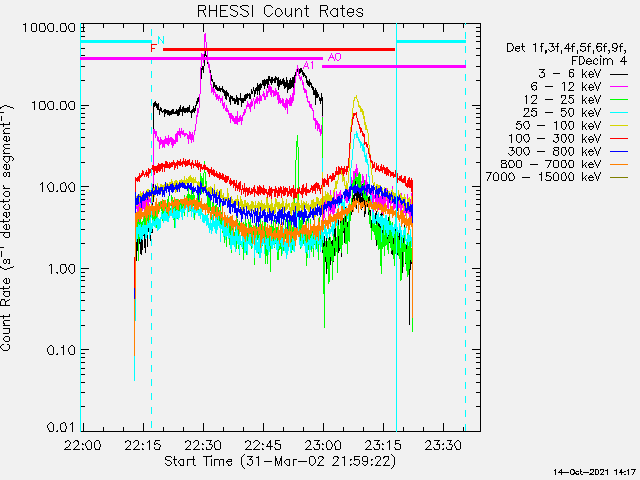Click the magenta A0 horizontal bar
This screenshot has width=640, height=480.
(x=202, y=59)
